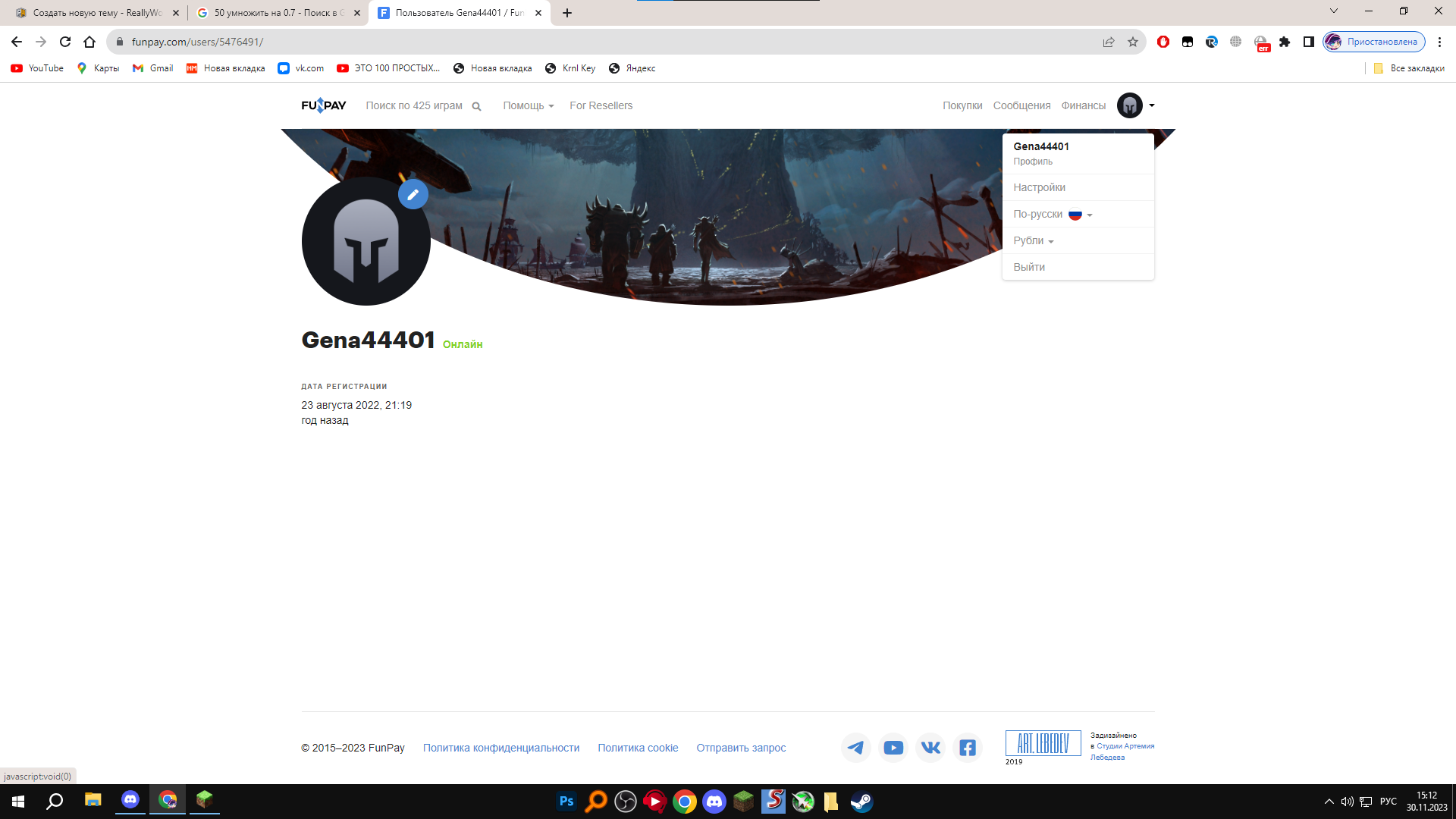Bookmark this page with the star icon
1456x819 pixels.
[x=1133, y=42]
